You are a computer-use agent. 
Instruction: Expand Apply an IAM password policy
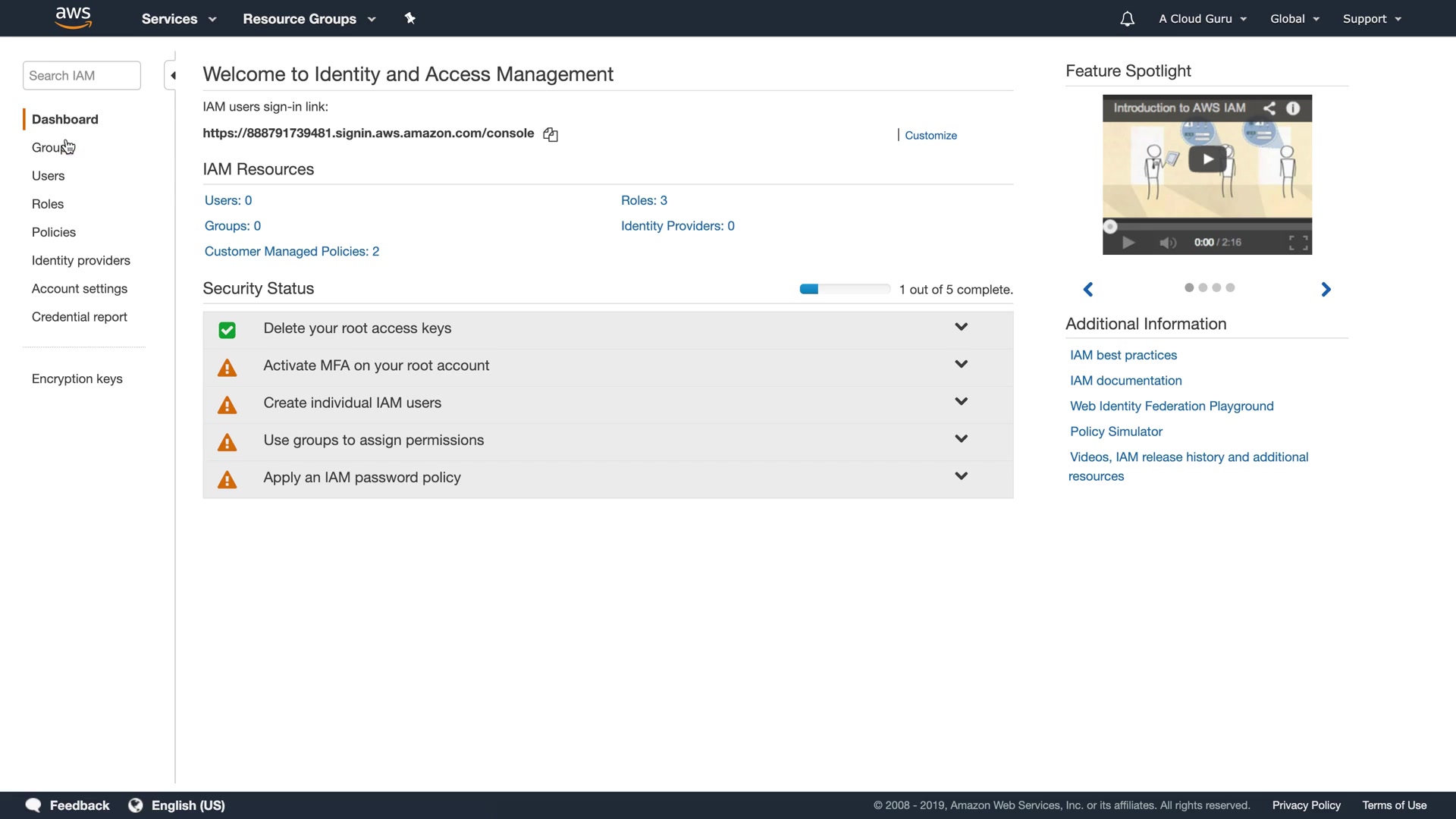pyautogui.click(x=961, y=476)
